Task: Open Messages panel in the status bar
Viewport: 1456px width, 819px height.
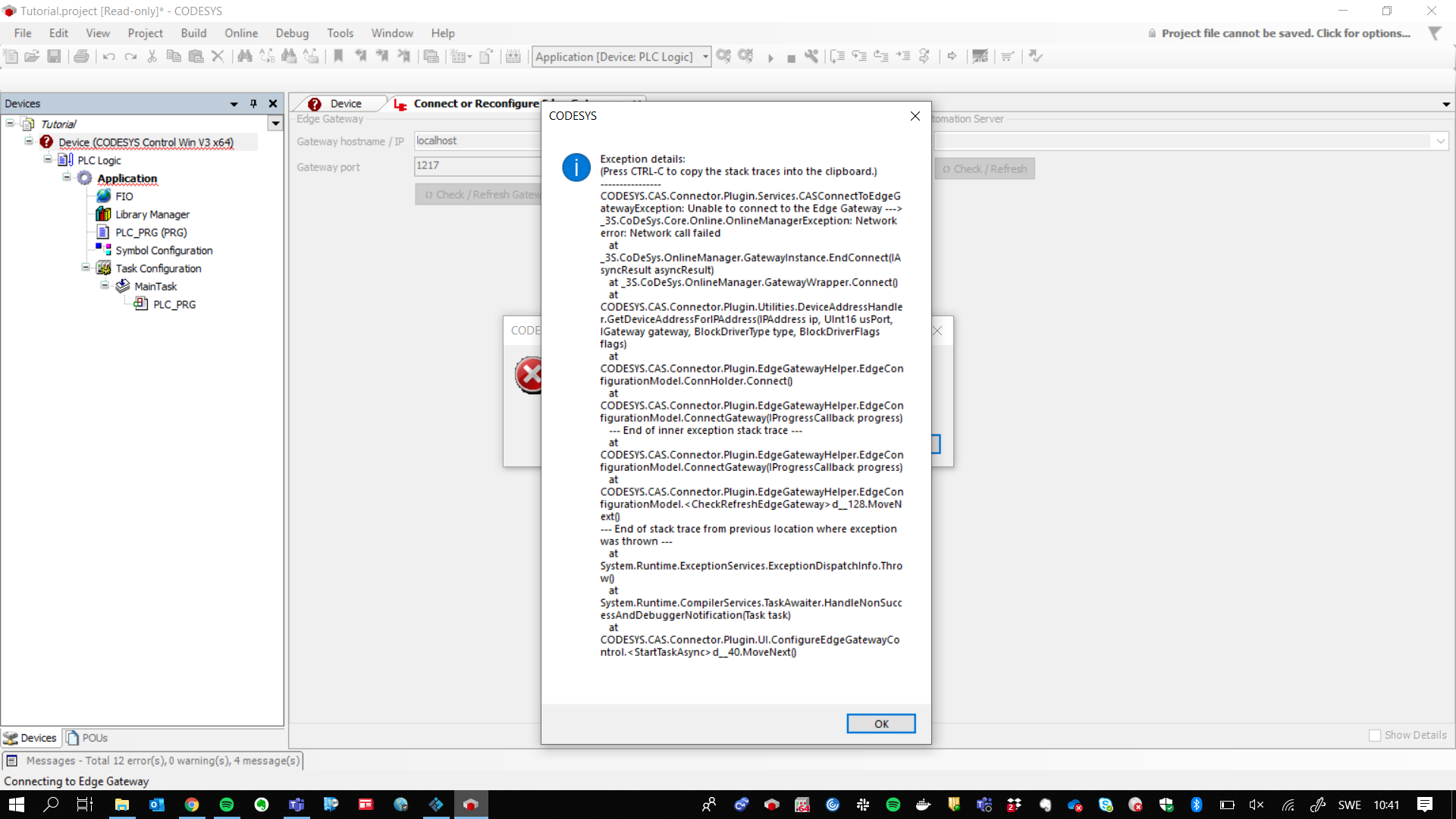Action: pyautogui.click(x=152, y=761)
